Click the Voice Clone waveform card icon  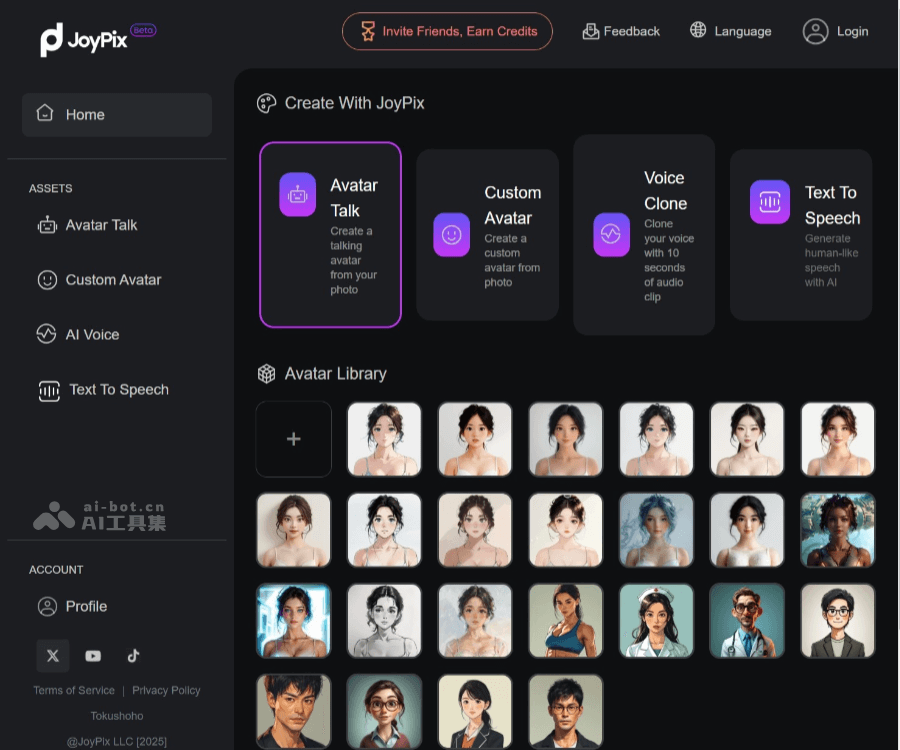click(611, 234)
